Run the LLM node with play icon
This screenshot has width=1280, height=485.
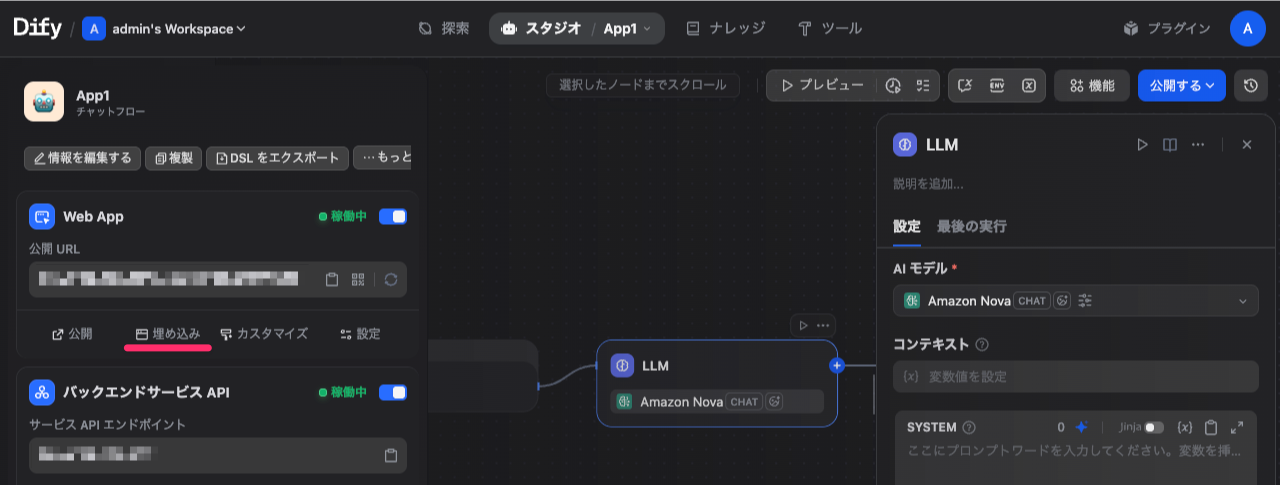coord(1142,145)
